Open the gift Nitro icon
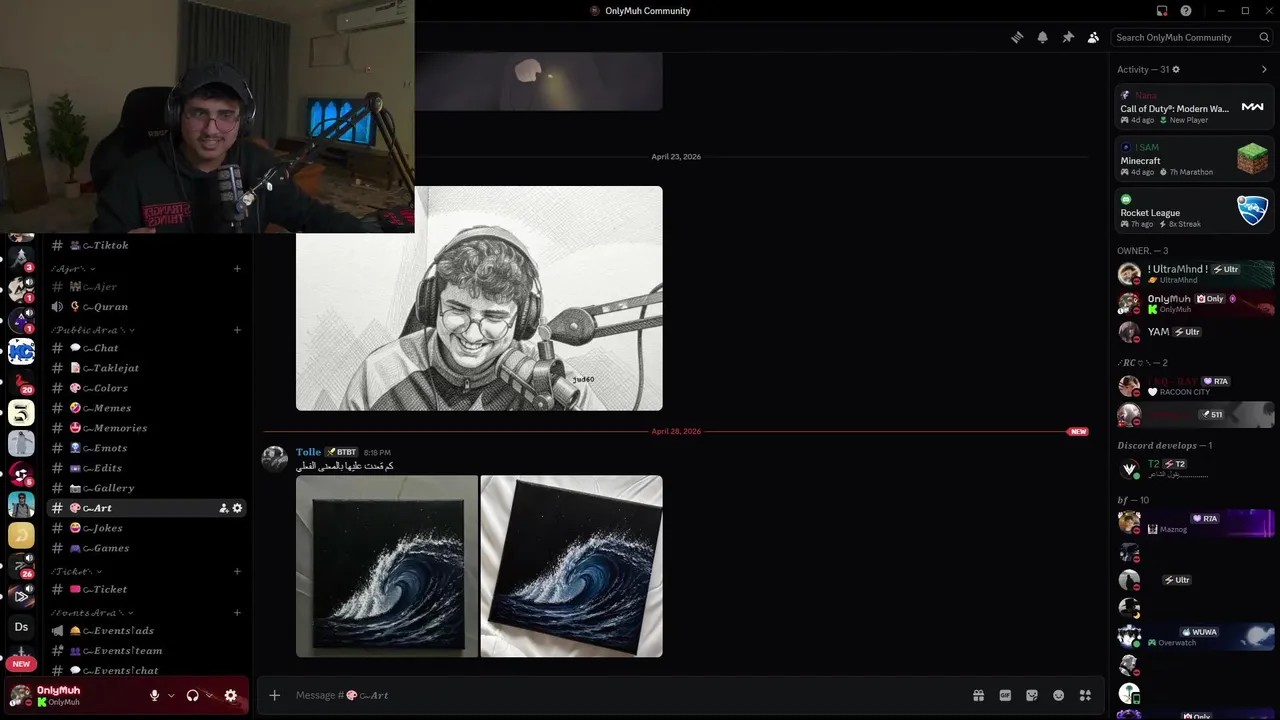This screenshot has height=720, width=1280. pyautogui.click(x=978, y=695)
